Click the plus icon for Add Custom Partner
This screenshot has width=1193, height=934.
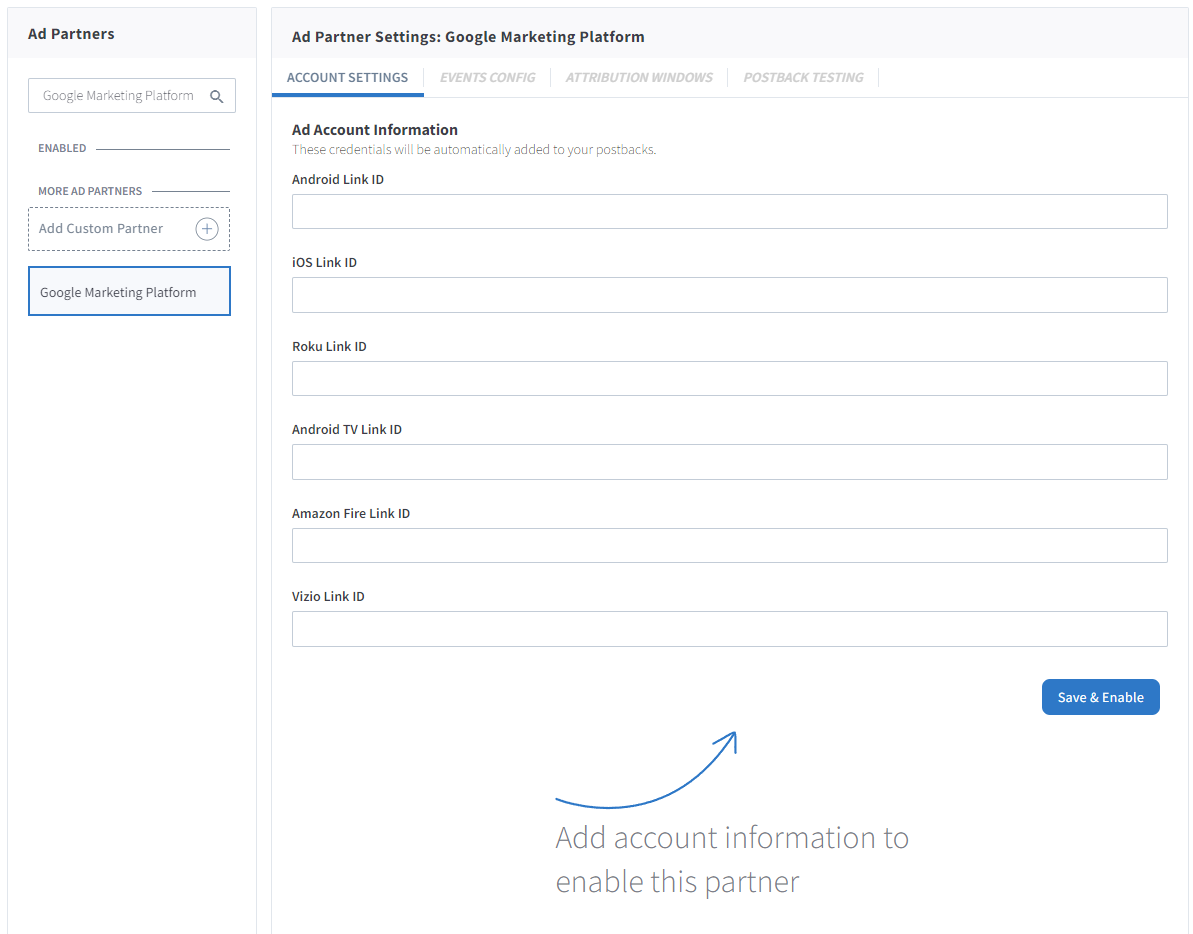tap(207, 229)
